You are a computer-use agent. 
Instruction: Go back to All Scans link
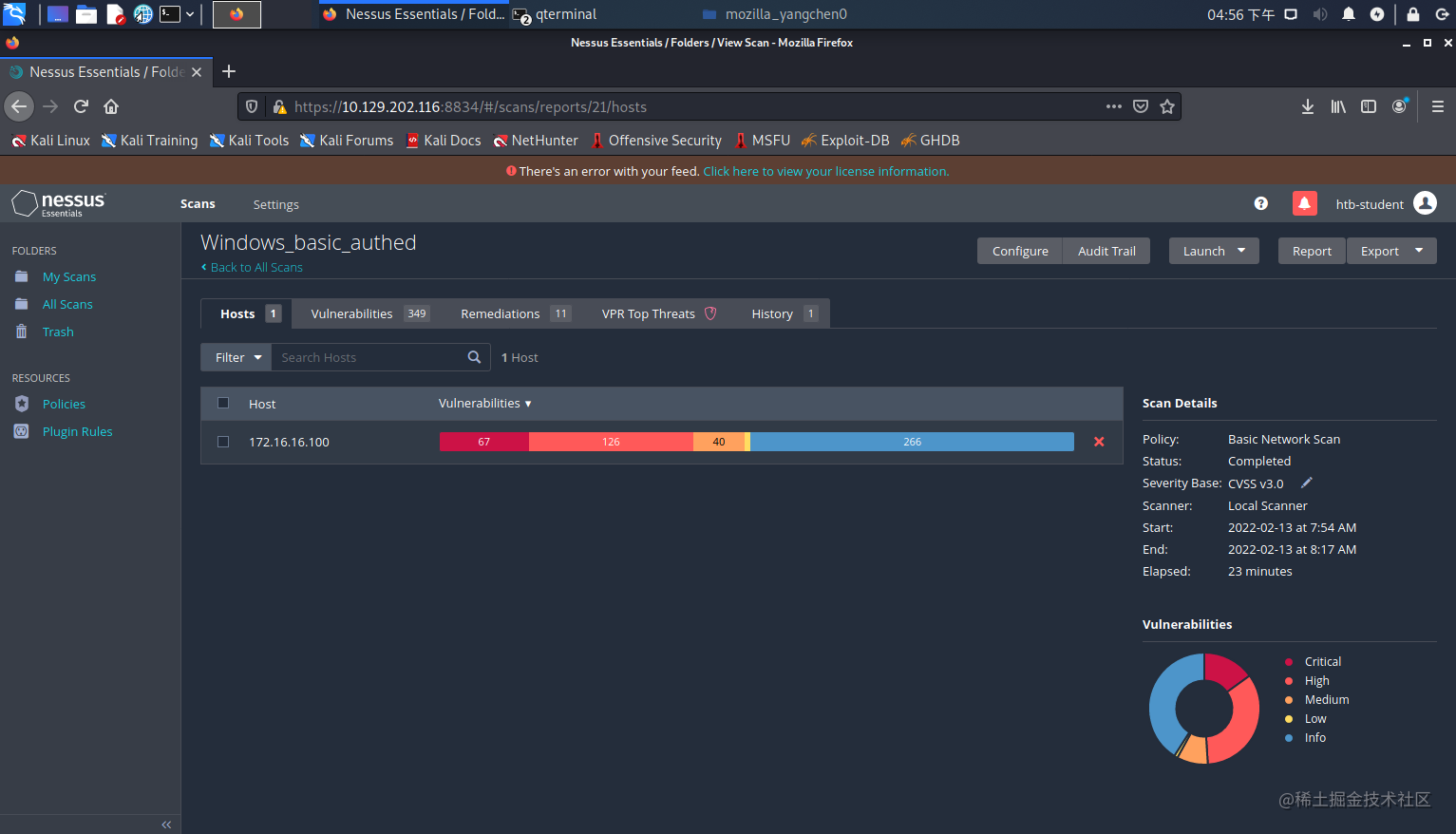(252, 268)
